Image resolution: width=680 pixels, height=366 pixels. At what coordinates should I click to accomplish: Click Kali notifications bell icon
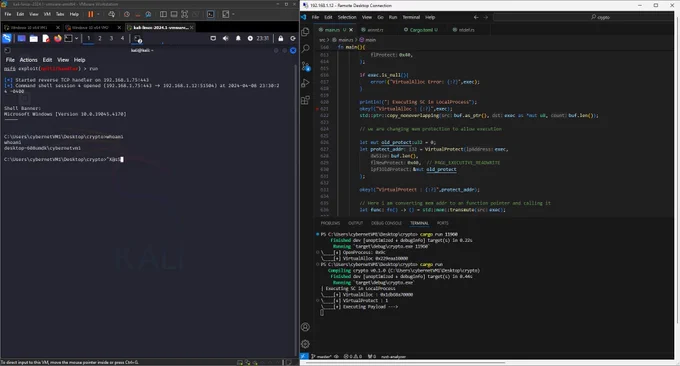tap(238, 39)
